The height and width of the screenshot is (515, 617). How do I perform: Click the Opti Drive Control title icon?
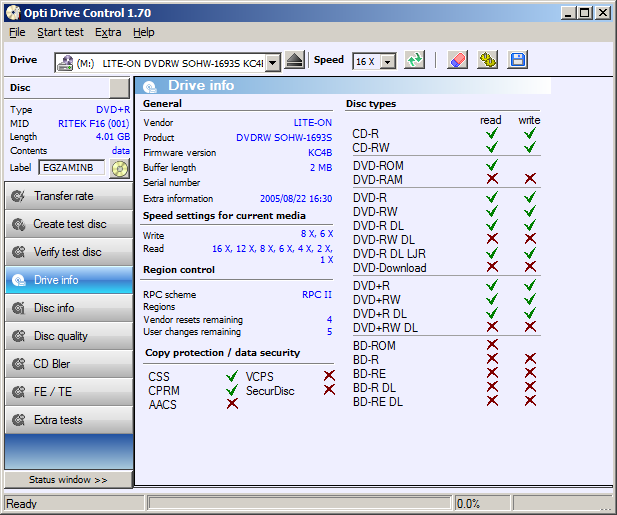[x=13, y=13]
